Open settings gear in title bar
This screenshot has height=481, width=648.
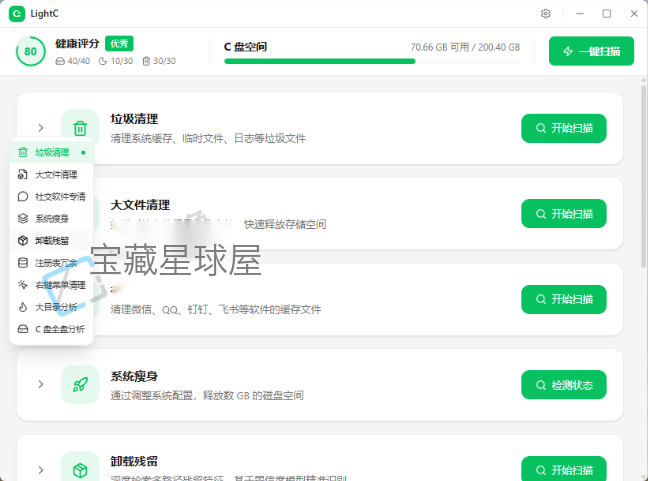click(x=546, y=14)
